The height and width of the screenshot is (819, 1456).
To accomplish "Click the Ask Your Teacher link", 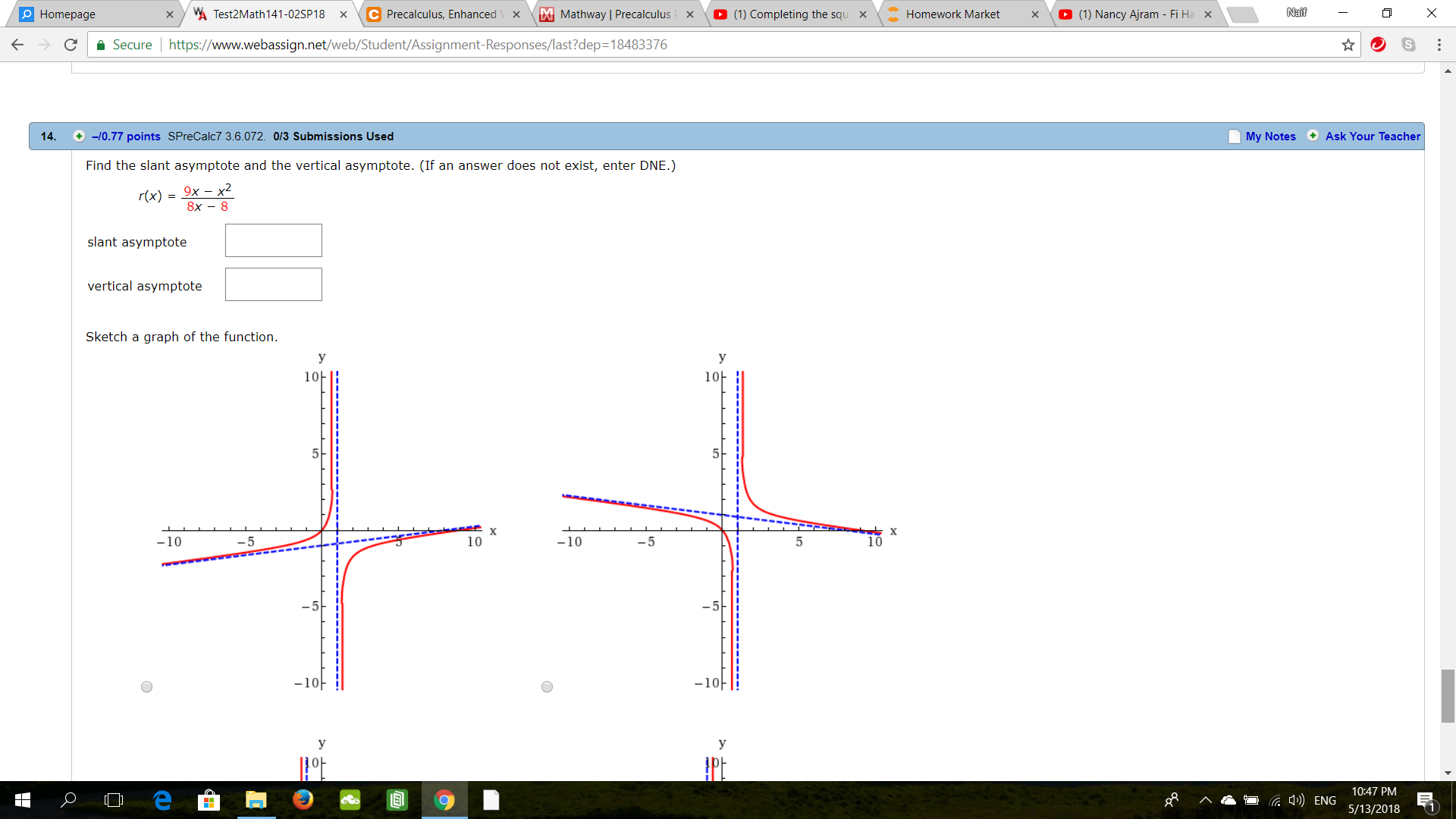I will click(x=1373, y=136).
